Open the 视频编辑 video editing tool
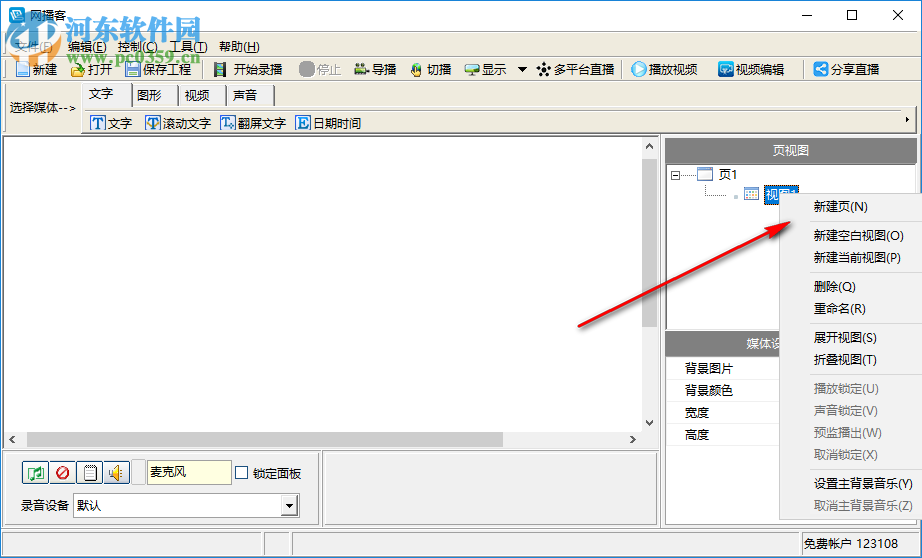The height and width of the screenshot is (558, 922). 751,69
